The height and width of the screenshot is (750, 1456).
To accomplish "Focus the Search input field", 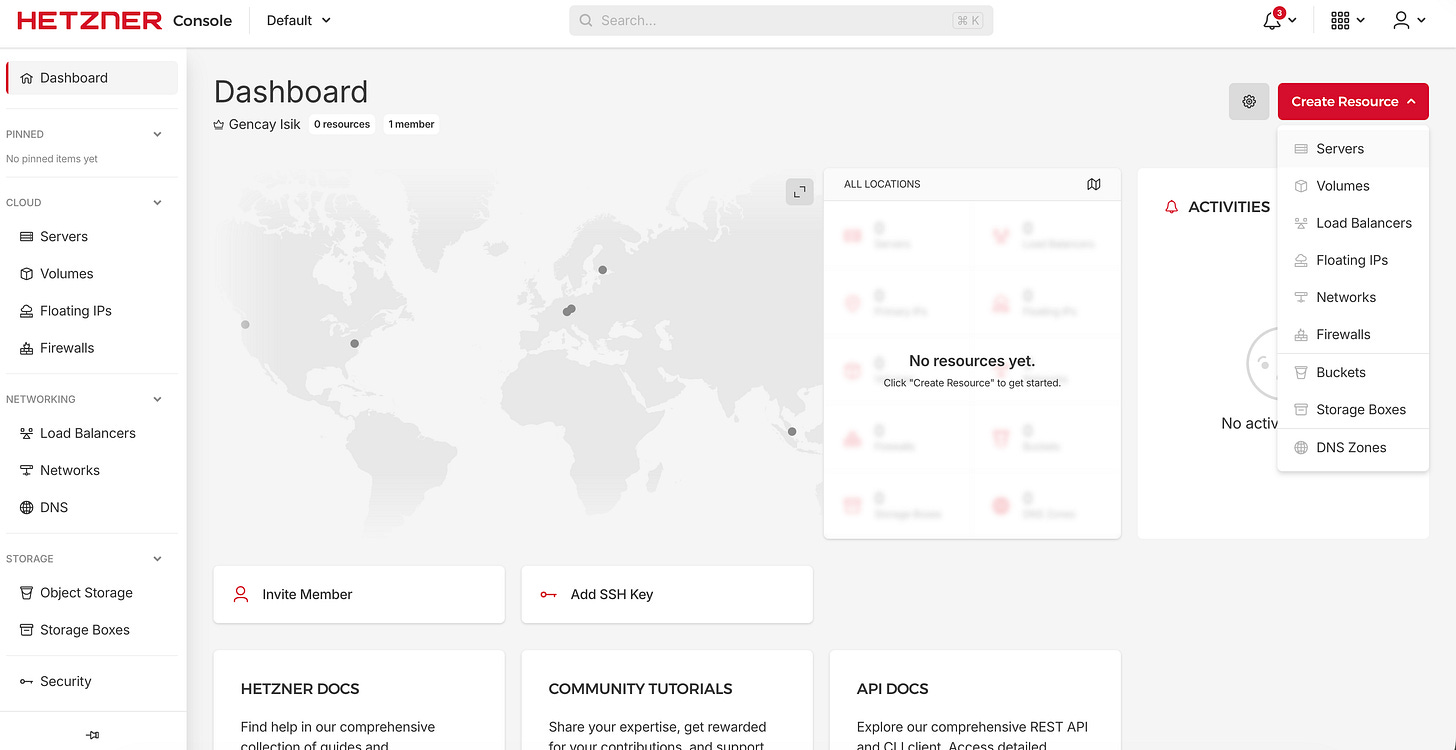I will coord(781,20).
